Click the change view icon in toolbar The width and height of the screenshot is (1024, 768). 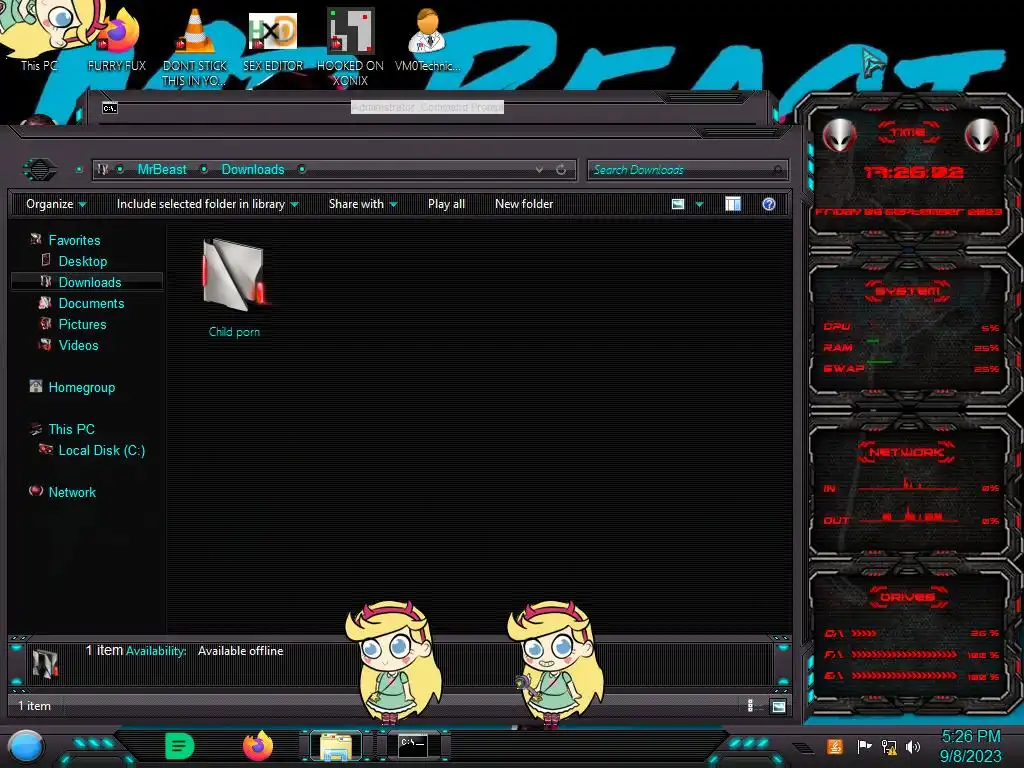(678, 204)
